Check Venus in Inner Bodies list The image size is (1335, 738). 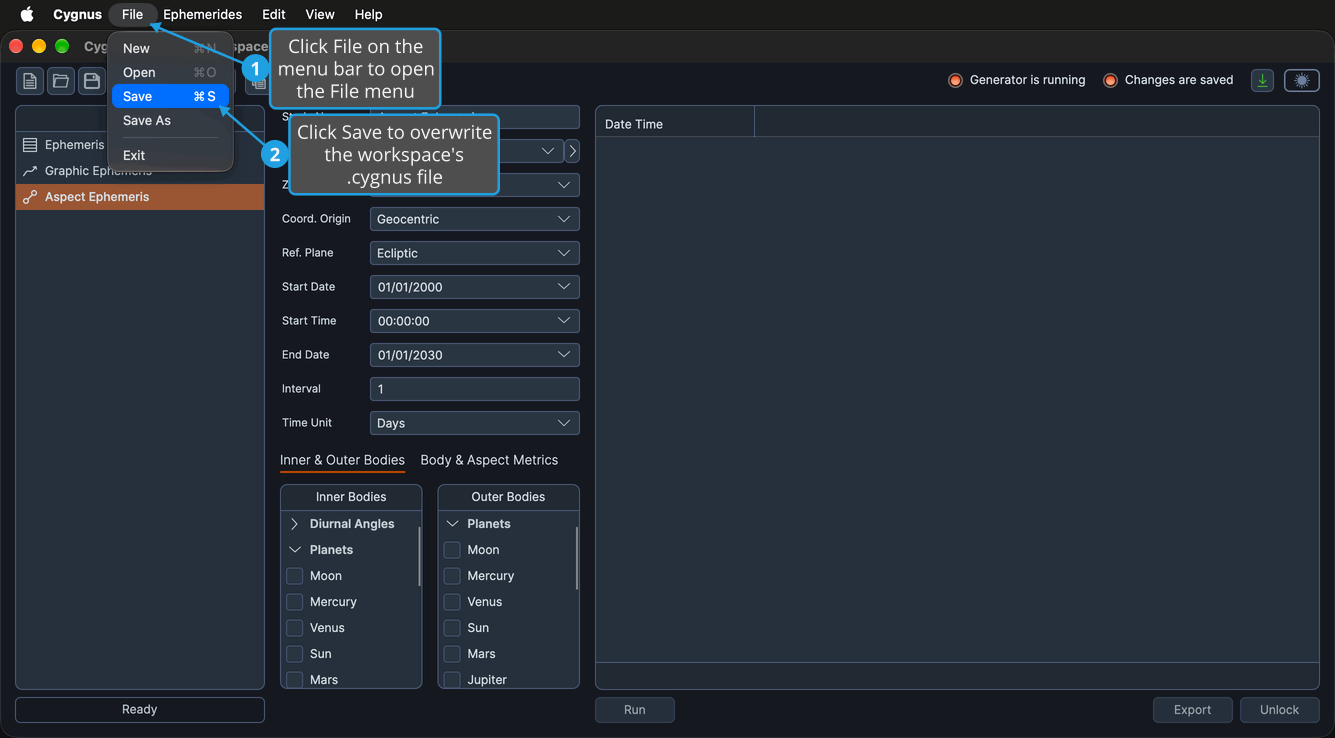[x=295, y=628]
